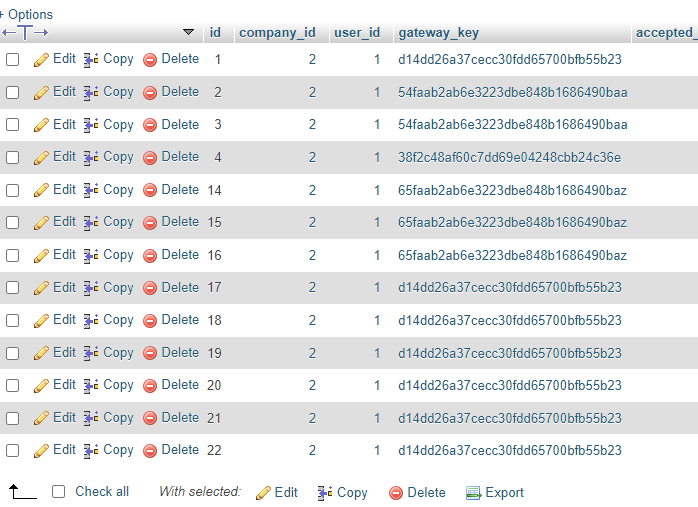The width and height of the screenshot is (698, 507).
Task: Click the red Delete icon for row id 21
Action: (150, 418)
